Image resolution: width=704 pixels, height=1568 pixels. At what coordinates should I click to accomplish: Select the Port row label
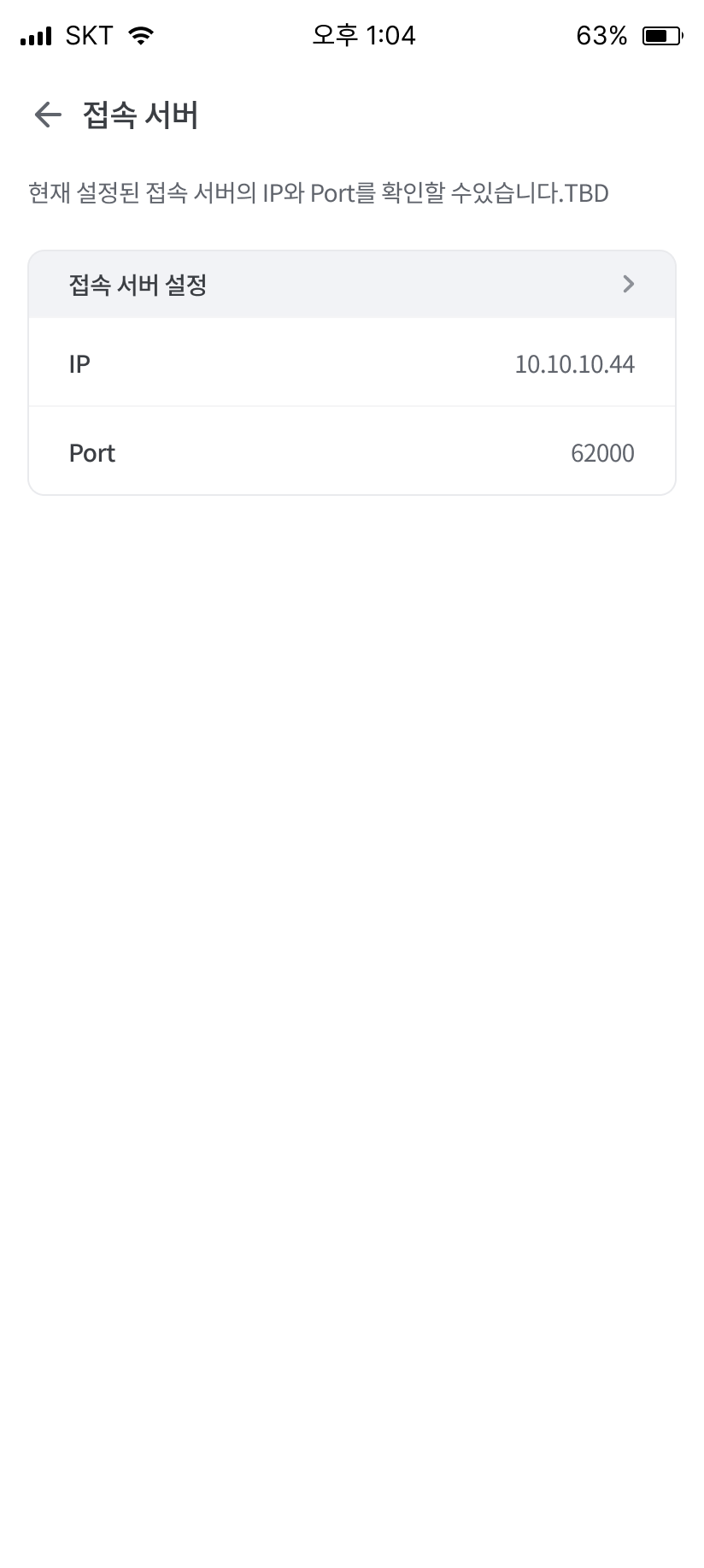91,453
